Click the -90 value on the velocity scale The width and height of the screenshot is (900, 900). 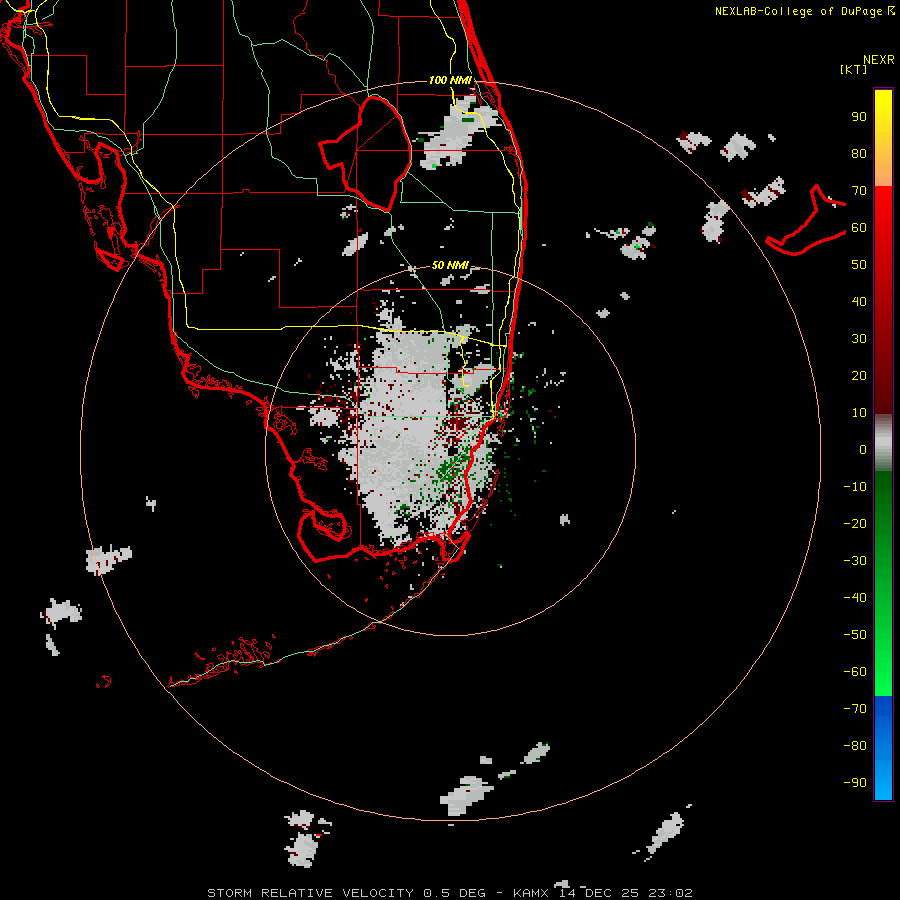855,783
